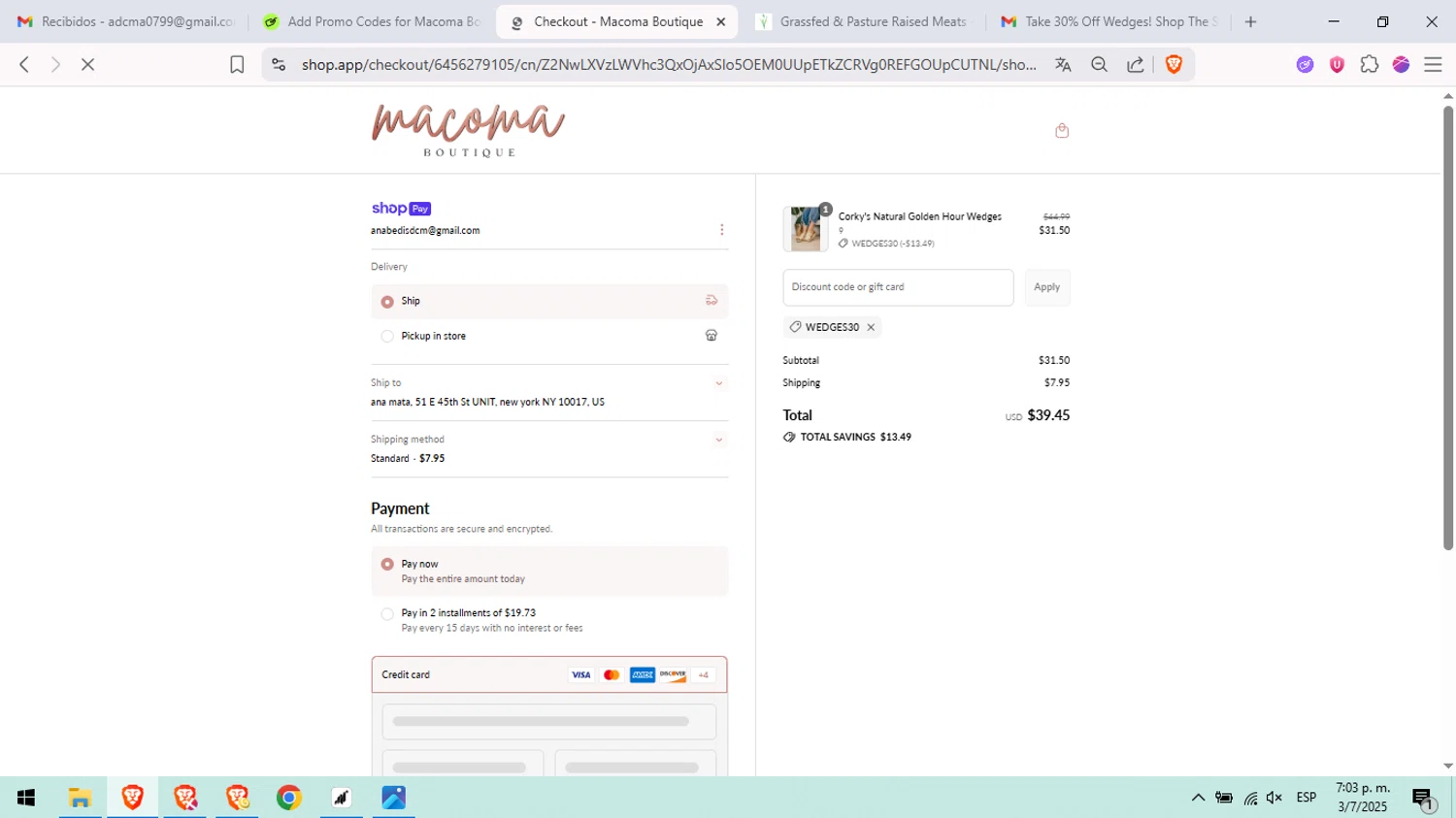Show hidden system tray icons
The width and height of the screenshot is (1456, 818).
click(x=1198, y=798)
